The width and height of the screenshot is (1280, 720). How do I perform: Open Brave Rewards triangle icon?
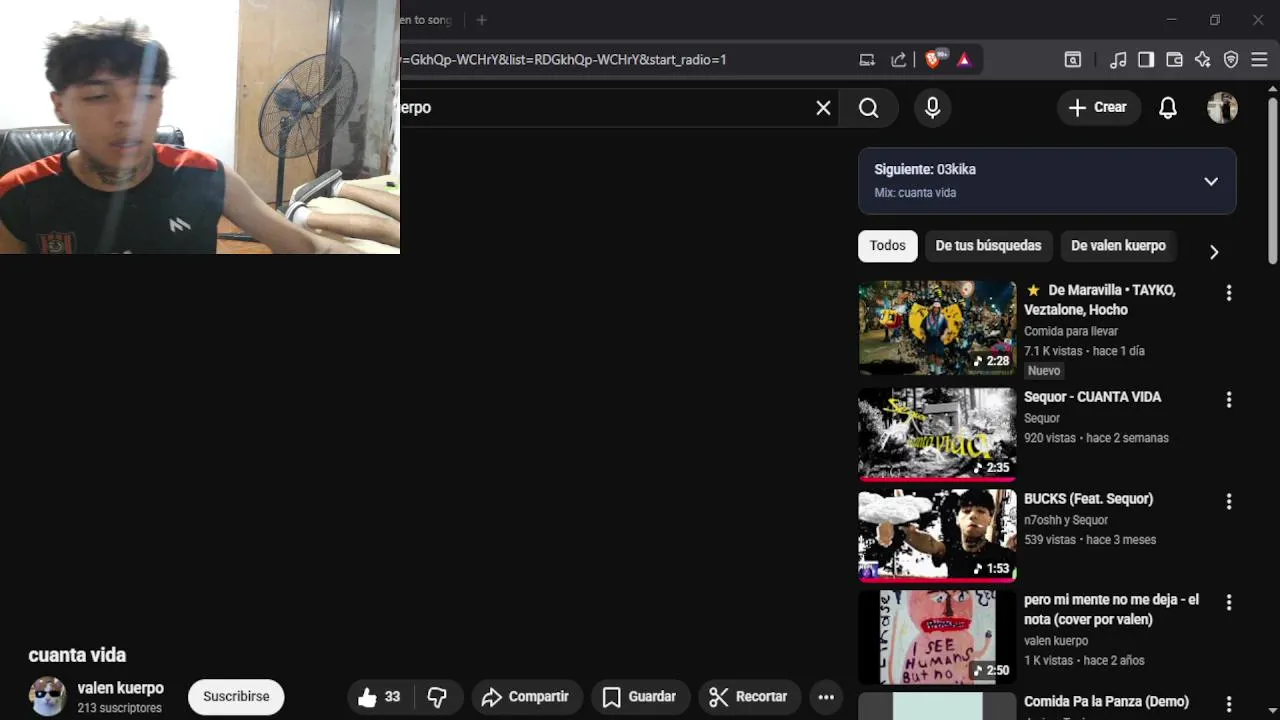click(964, 60)
